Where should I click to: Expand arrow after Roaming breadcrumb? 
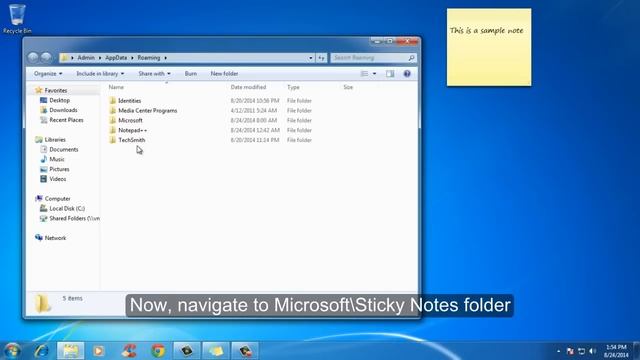(x=166, y=58)
